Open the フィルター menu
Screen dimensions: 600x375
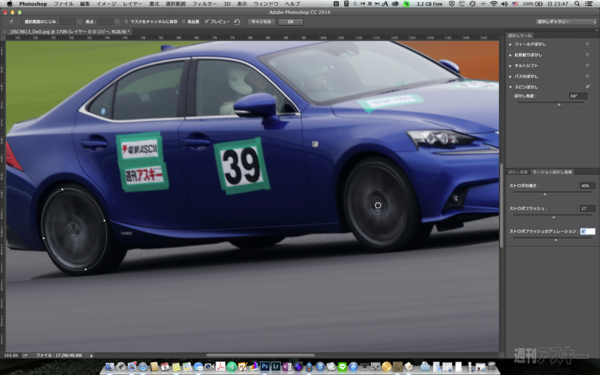tap(204, 4)
